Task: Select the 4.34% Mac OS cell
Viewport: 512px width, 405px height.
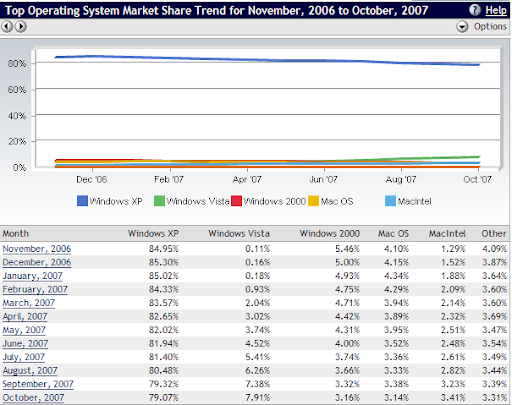Action: 396,276
